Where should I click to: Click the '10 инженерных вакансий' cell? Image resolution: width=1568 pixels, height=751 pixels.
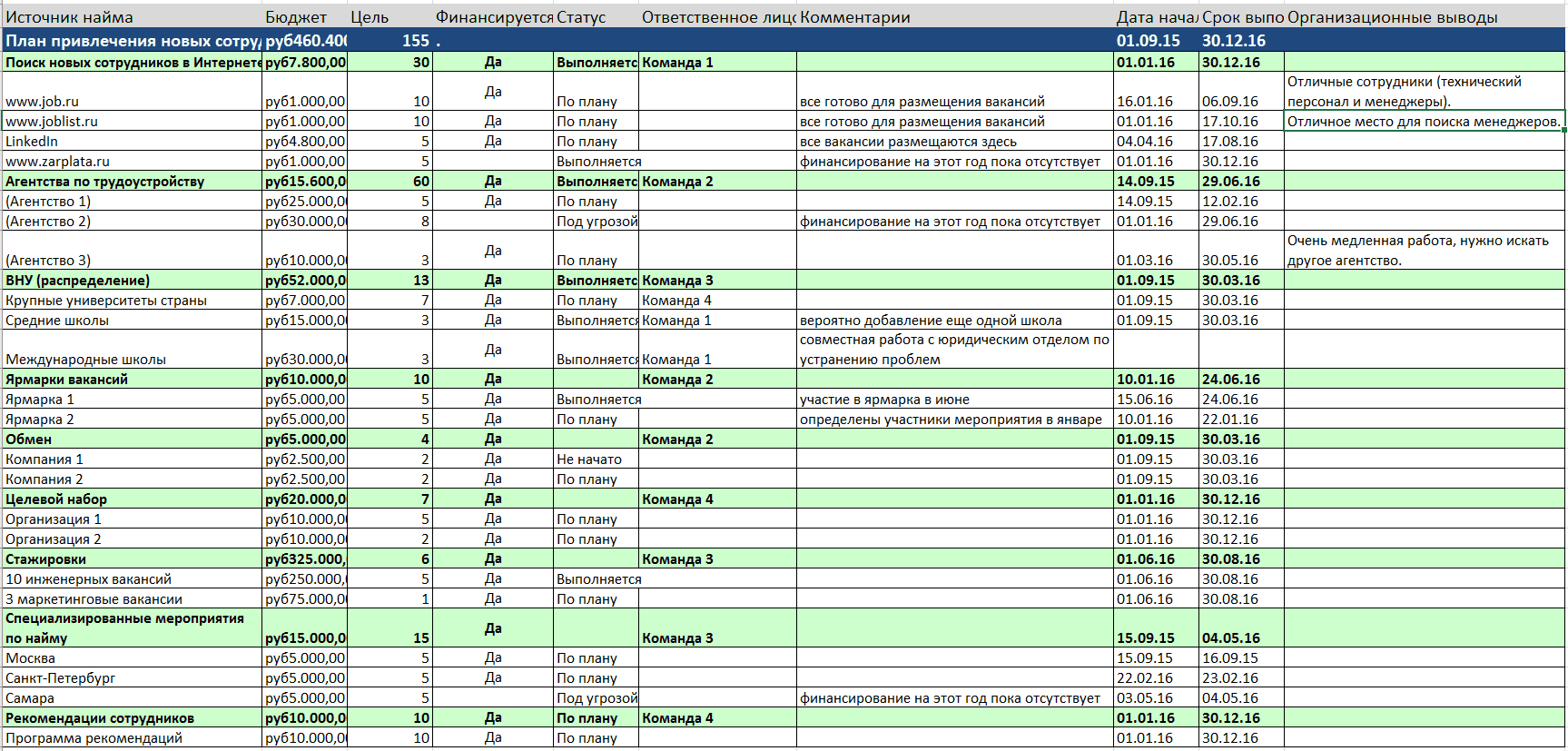tap(132, 578)
